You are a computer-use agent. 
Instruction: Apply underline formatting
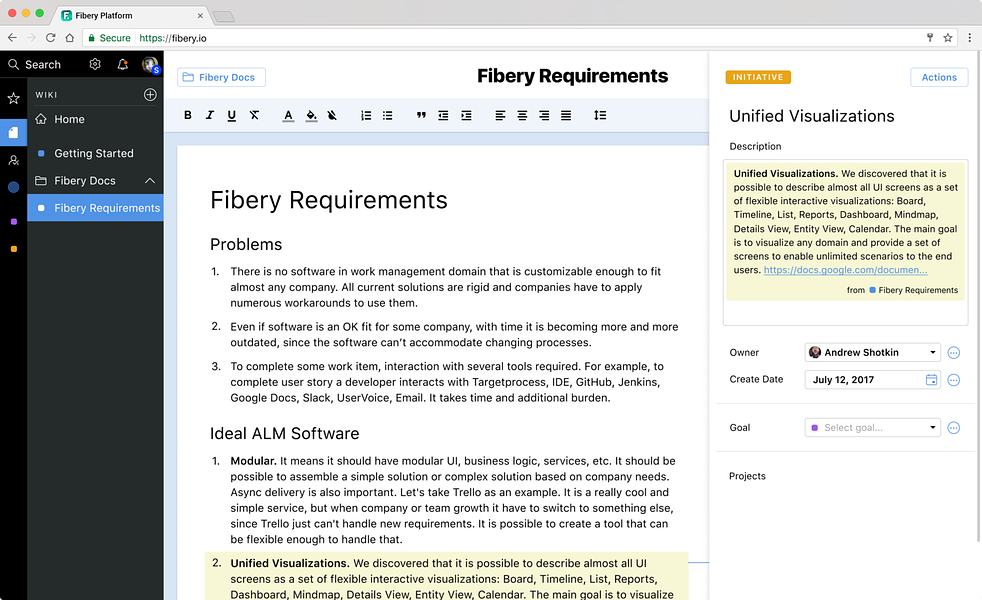pyautogui.click(x=232, y=115)
